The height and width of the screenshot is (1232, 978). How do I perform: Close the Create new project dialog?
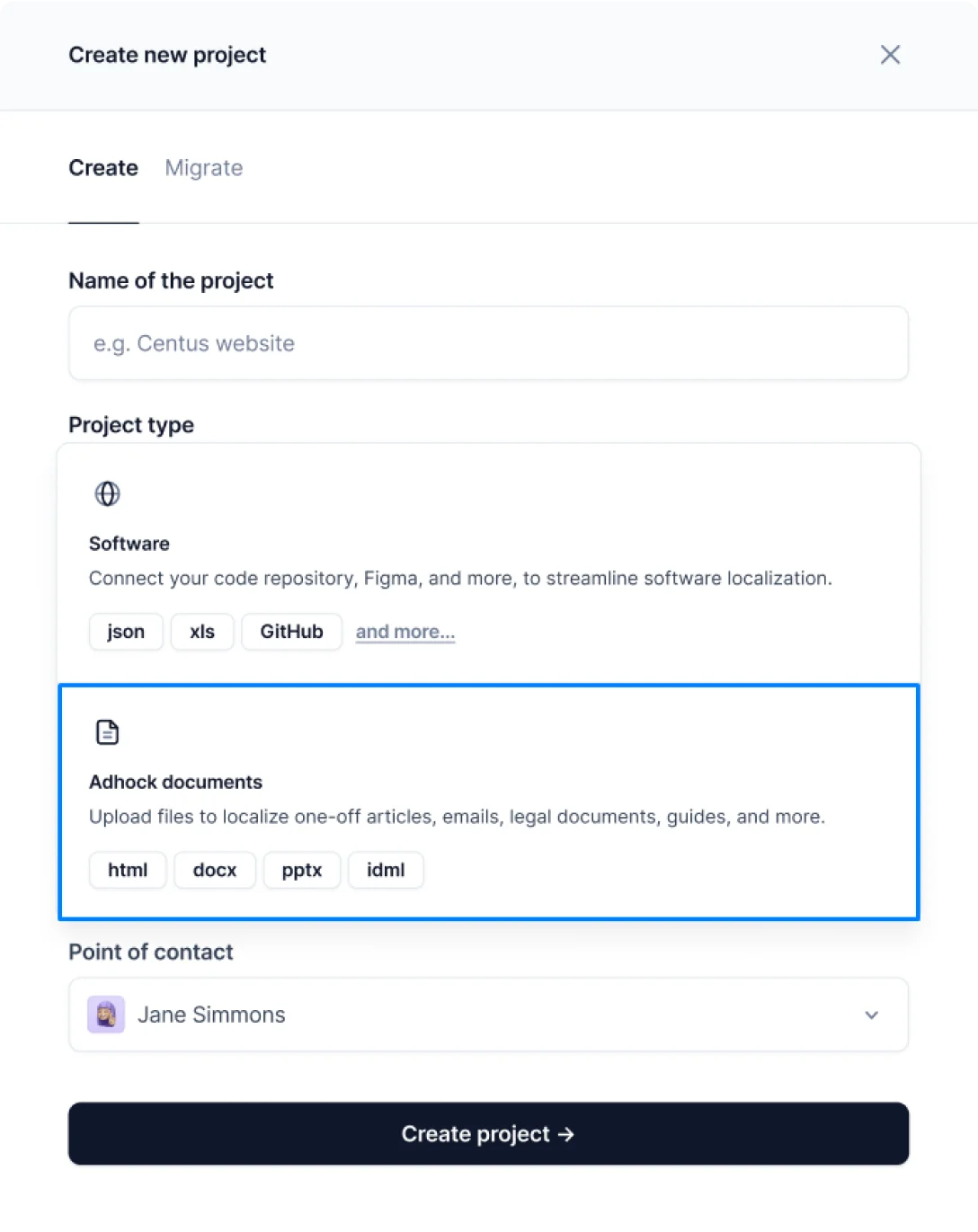tap(890, 55)
